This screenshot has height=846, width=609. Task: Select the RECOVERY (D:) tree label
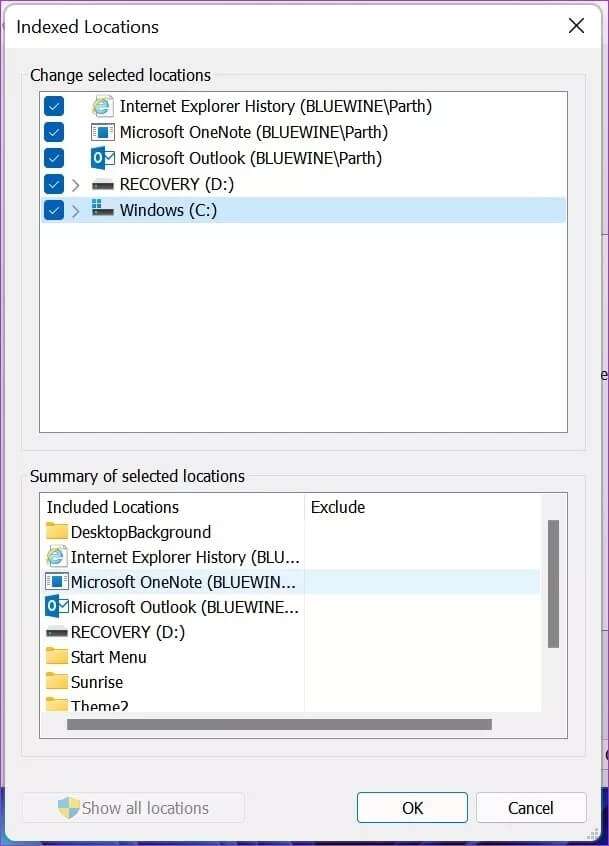[x=177, y=184]
